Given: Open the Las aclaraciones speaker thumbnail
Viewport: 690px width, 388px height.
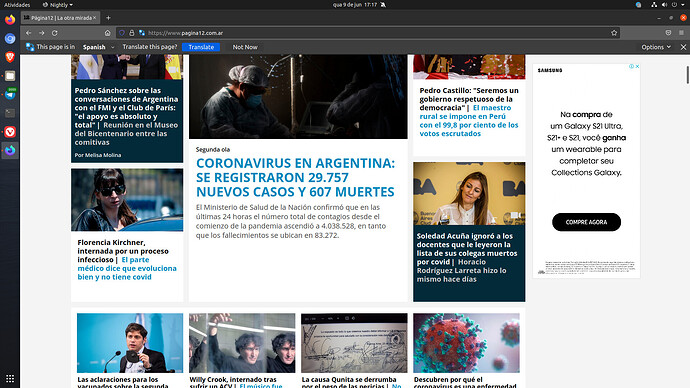Looking at the screenshot, I should [x=130, y=343].
